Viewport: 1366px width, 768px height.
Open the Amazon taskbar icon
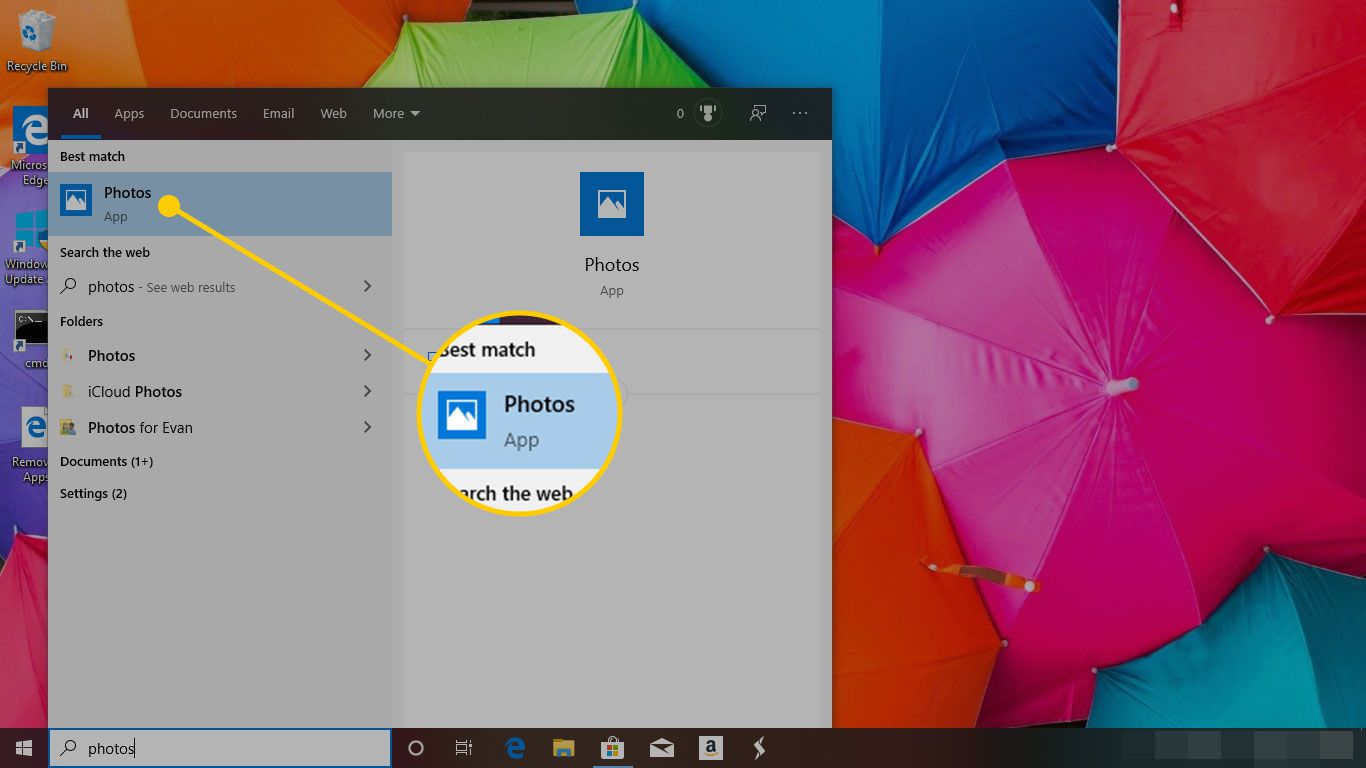click(710, 748)
